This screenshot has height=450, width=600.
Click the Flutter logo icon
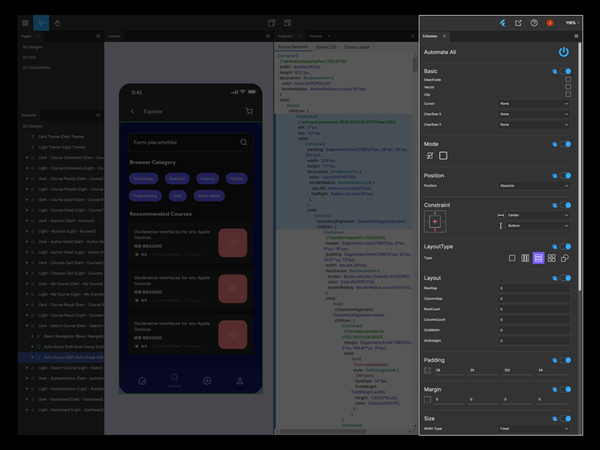(502, 22)
